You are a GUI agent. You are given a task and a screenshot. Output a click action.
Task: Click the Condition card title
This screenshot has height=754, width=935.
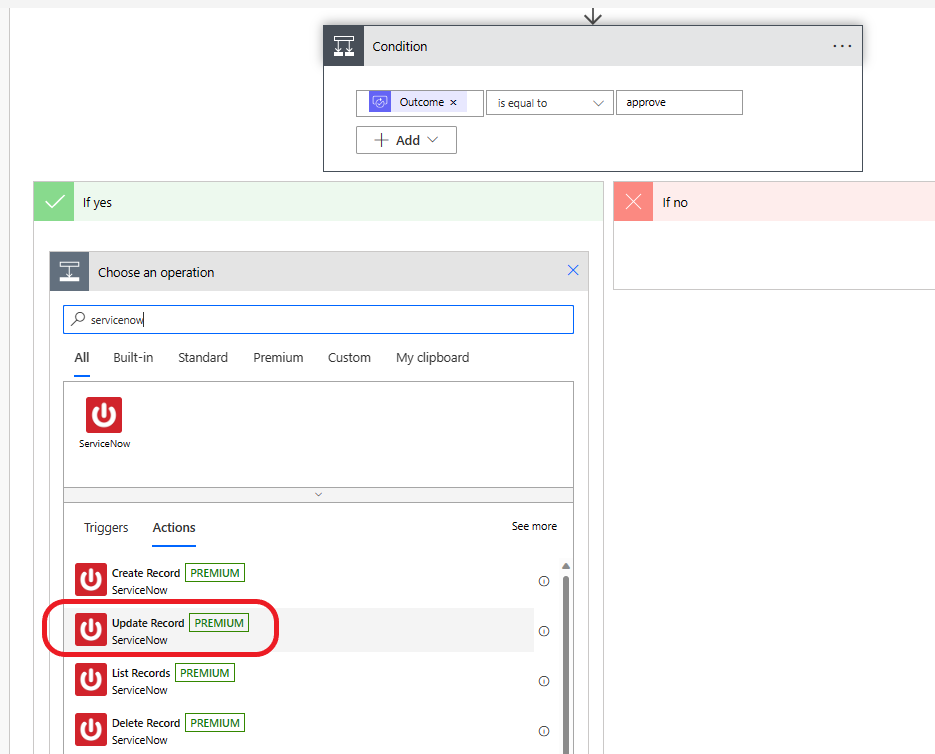click(400, 46)
